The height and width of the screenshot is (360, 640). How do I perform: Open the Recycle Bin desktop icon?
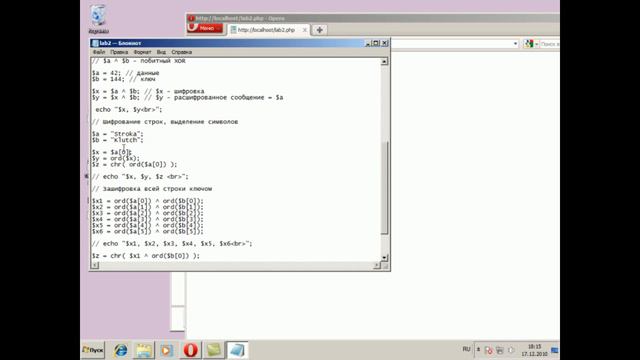[98, 19]
